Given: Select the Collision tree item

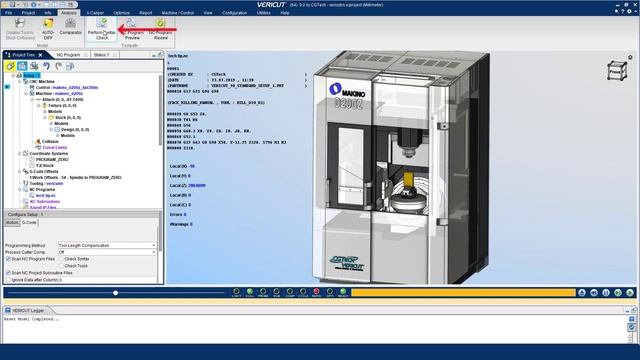Looking at the screenshot, I should [50, 141].
